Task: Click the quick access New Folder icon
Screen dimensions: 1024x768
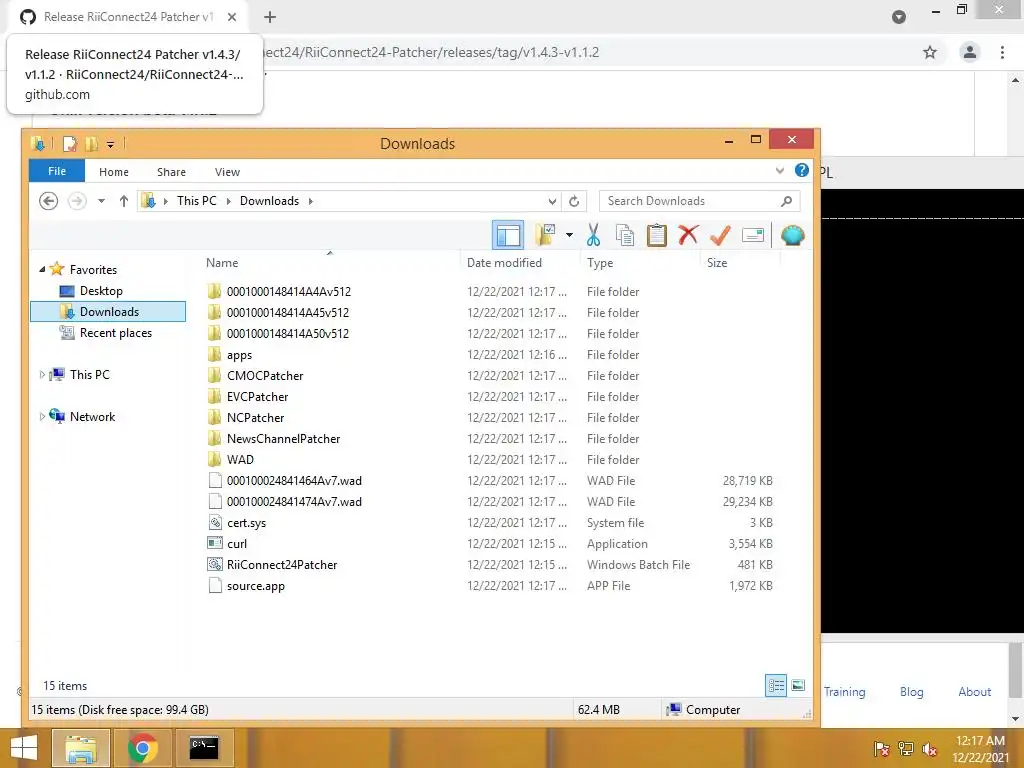Action: (91, 144)
